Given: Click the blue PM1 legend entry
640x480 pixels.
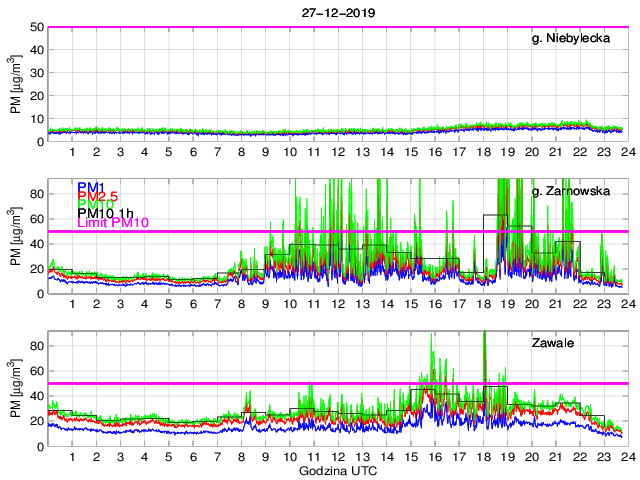Looking at the screenshot, I should (x=91, y=186).
